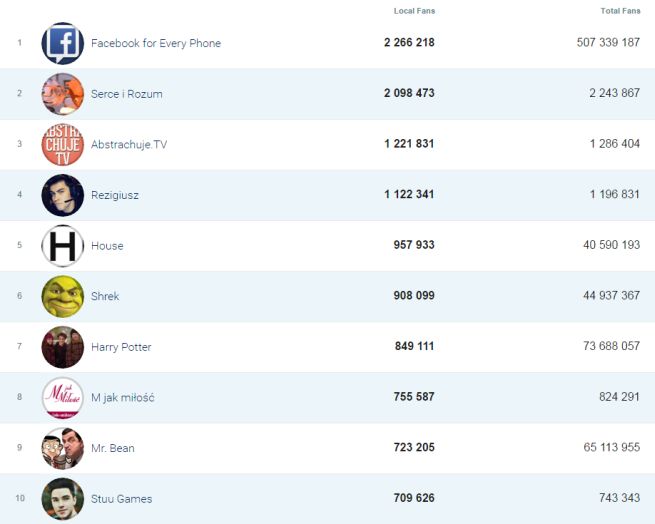Click the Stuu Games name link

pos(121,499)
